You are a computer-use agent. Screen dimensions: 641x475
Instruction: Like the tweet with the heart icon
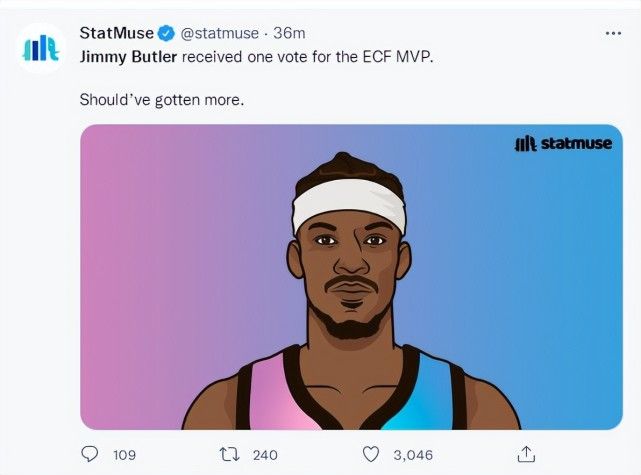click(370, 454)
